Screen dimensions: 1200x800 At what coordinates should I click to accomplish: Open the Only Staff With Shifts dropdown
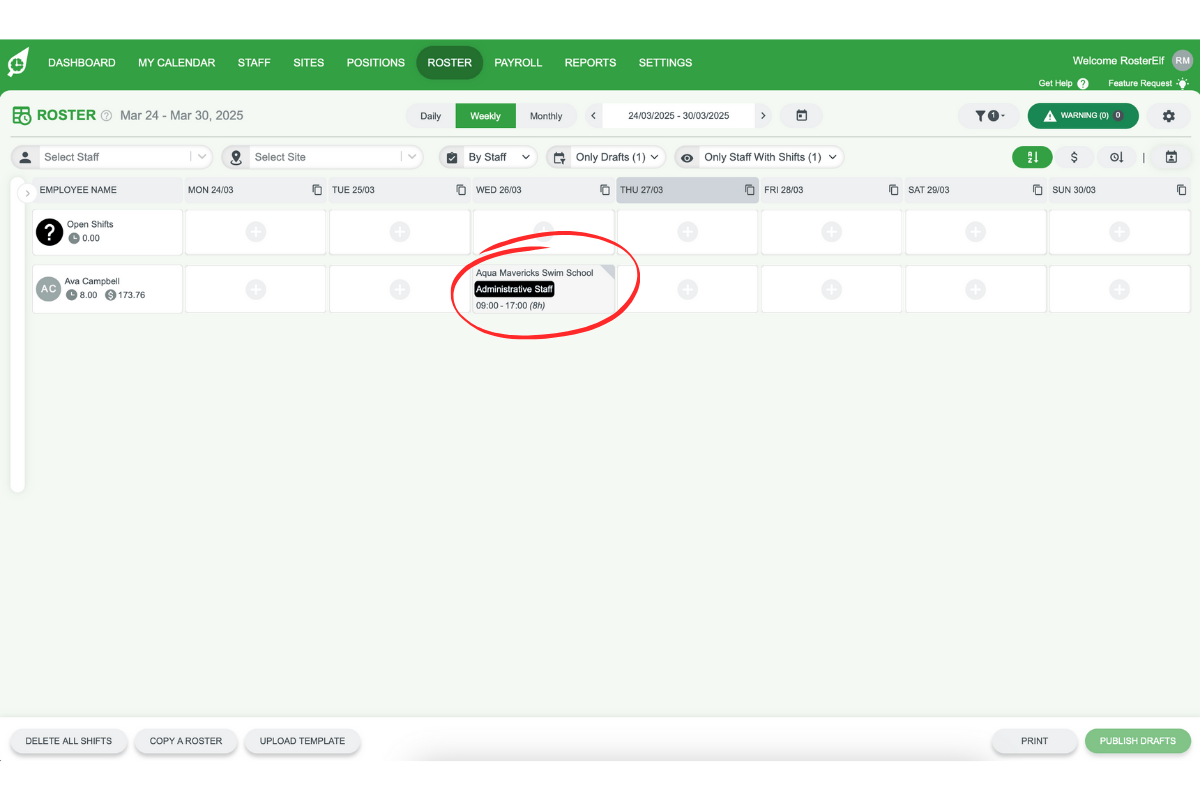(758, 157)
